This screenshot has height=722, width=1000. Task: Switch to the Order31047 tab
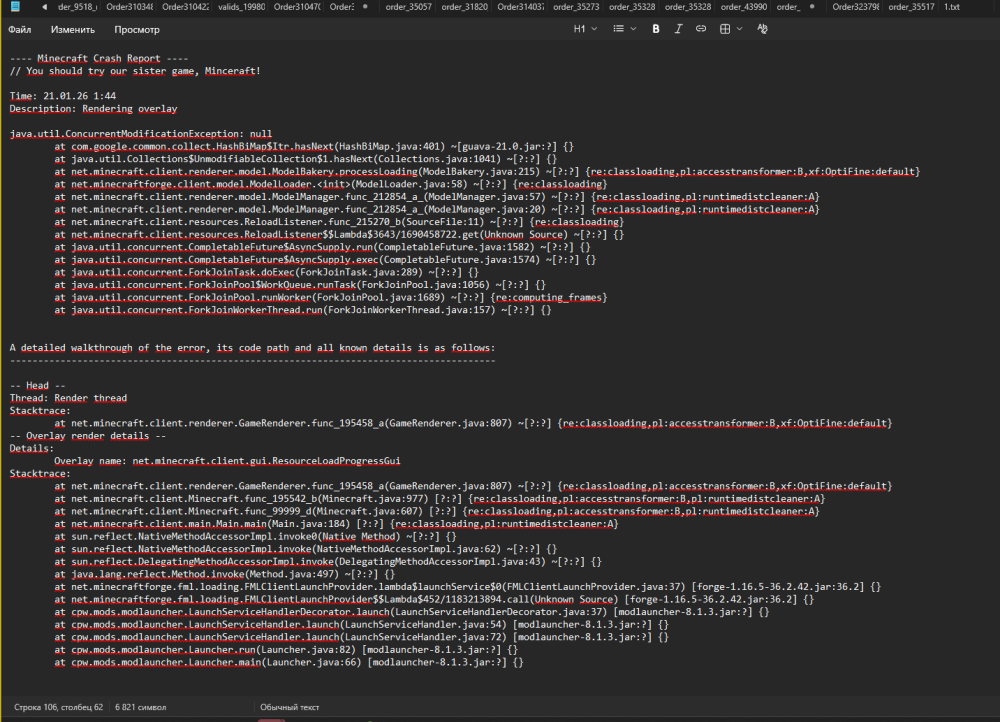(x=297, y=7)
